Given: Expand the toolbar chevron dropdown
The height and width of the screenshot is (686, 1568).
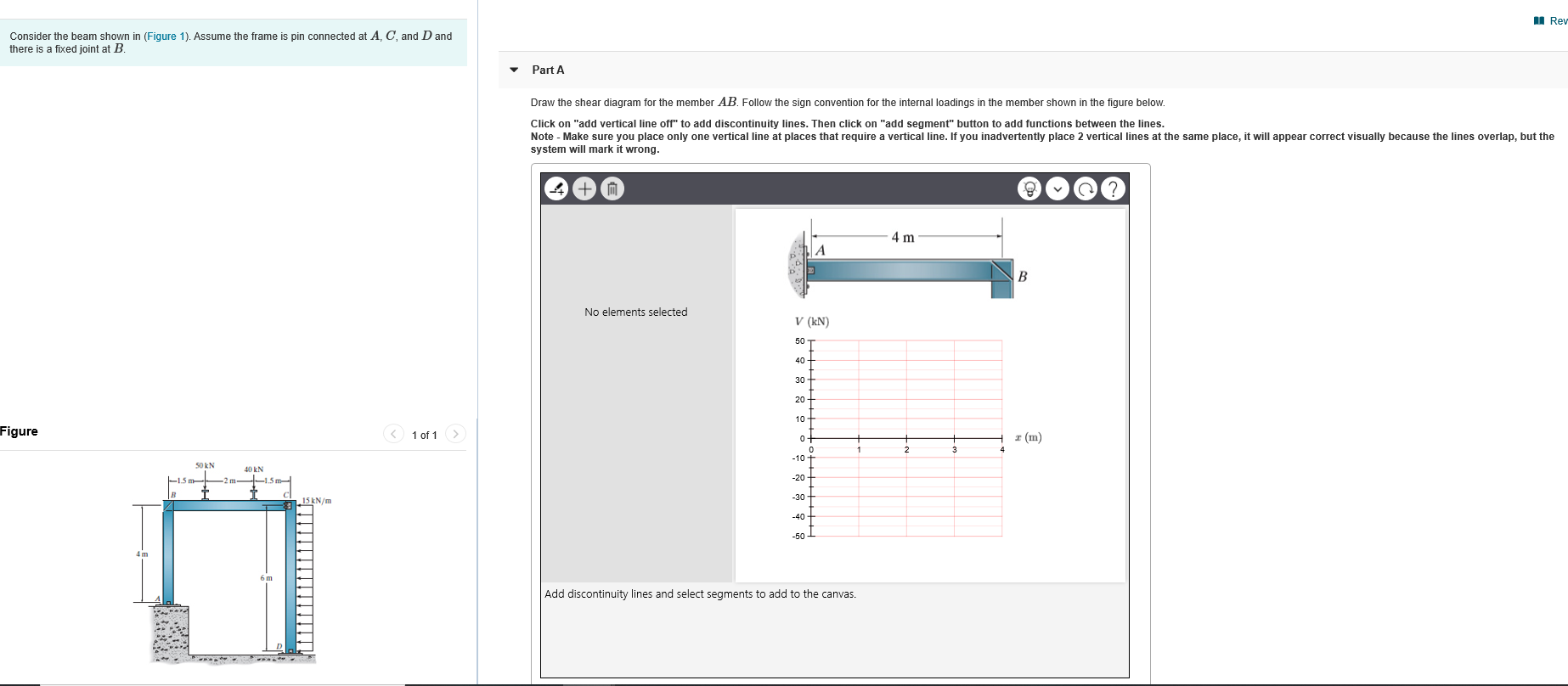Looking at the screenshot, I should 1058,188.
